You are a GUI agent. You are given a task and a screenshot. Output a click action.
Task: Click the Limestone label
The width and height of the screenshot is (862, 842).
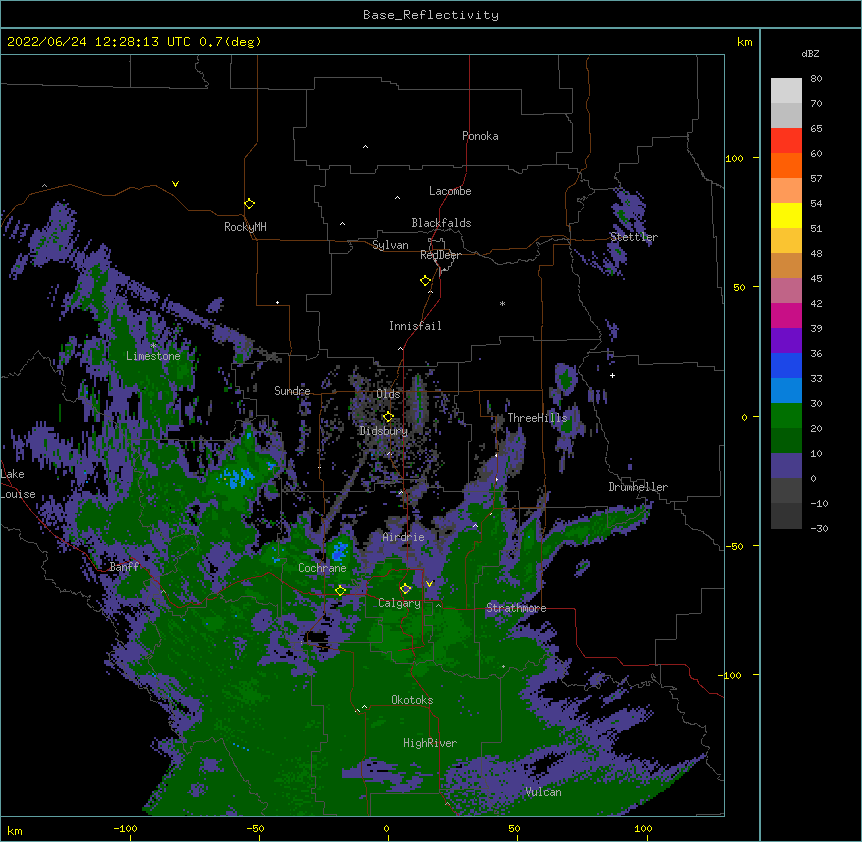[x=153, y=356]
